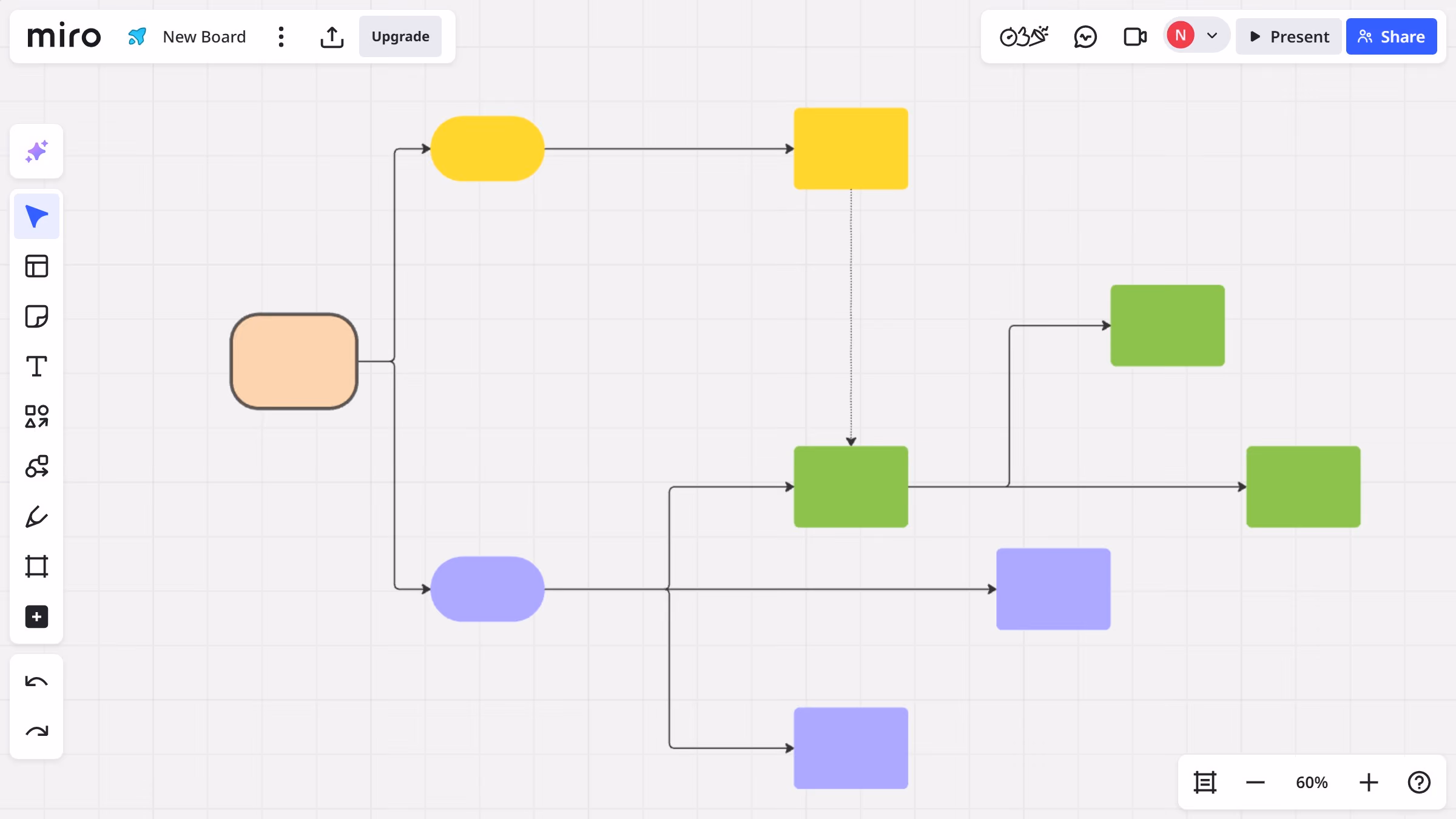Pick the Sticky note tool
Screen dimensions: 1456x819
tap(36, 316)
